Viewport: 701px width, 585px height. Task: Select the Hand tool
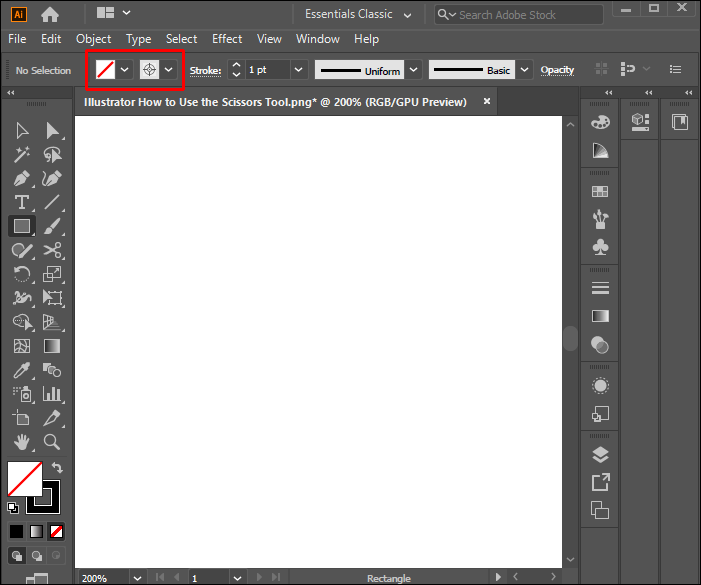[21, 441]
